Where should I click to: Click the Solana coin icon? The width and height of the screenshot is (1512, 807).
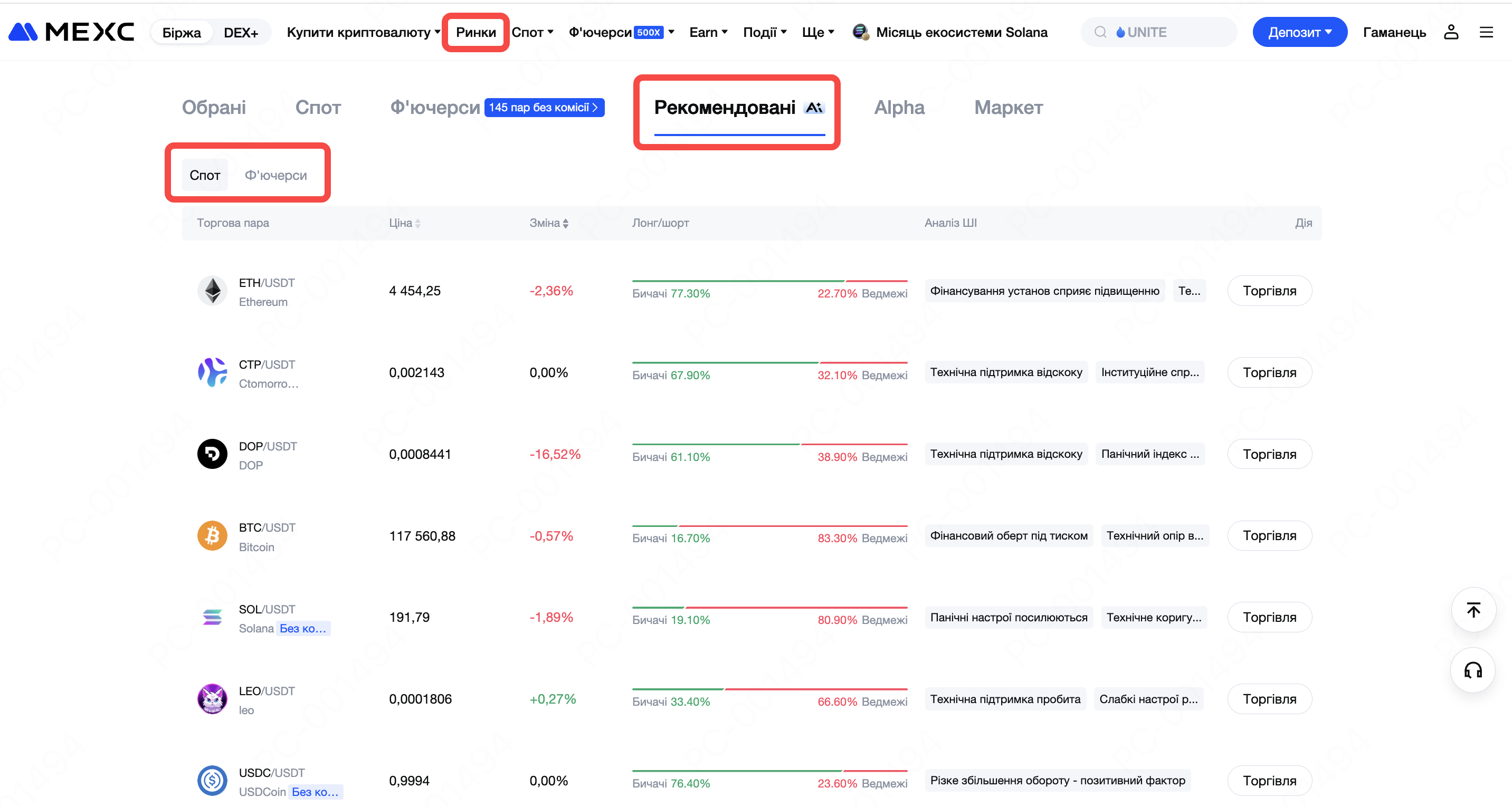point(213,617)
